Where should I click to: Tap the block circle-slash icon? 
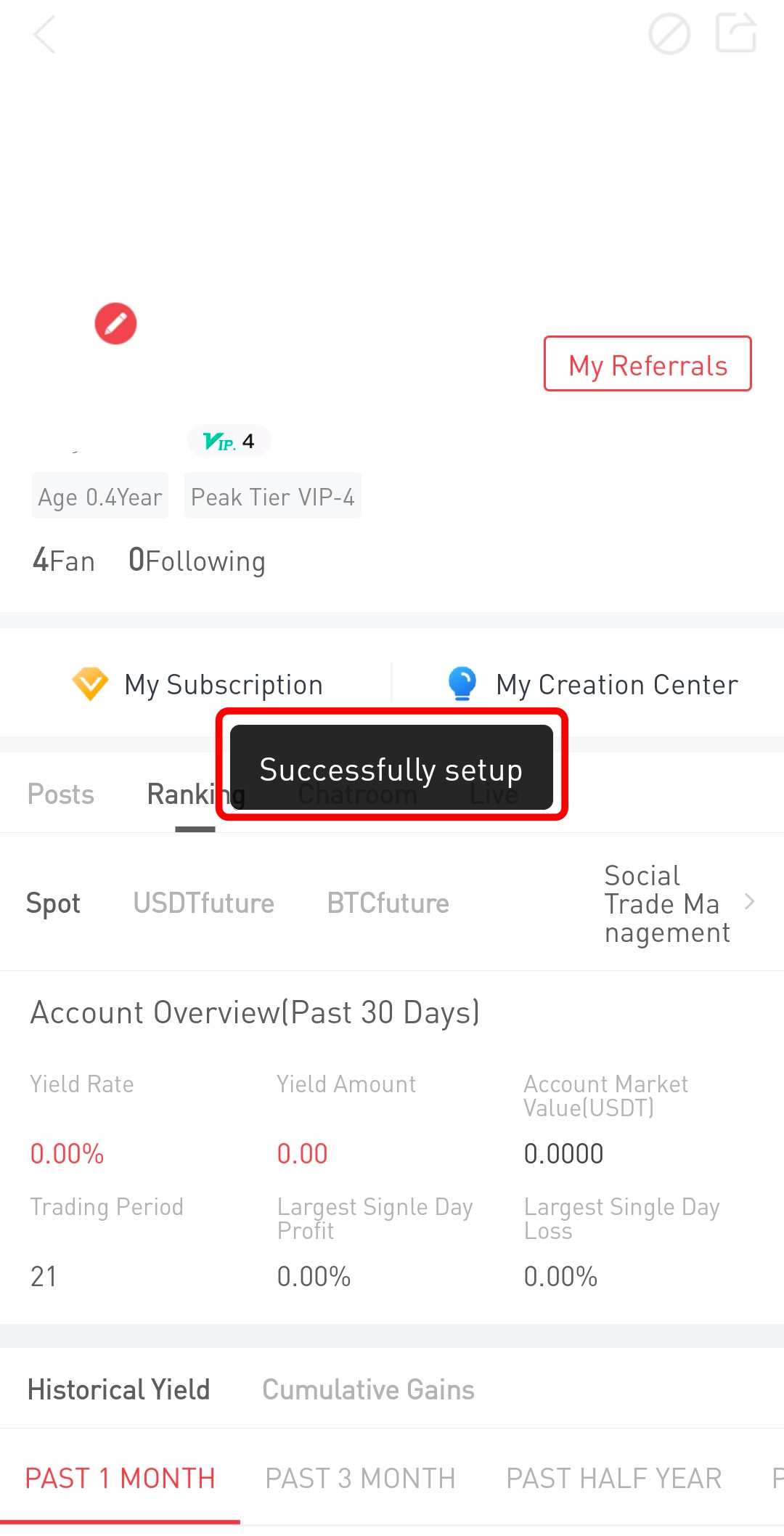pyautogui.click(x=669, y=34)
